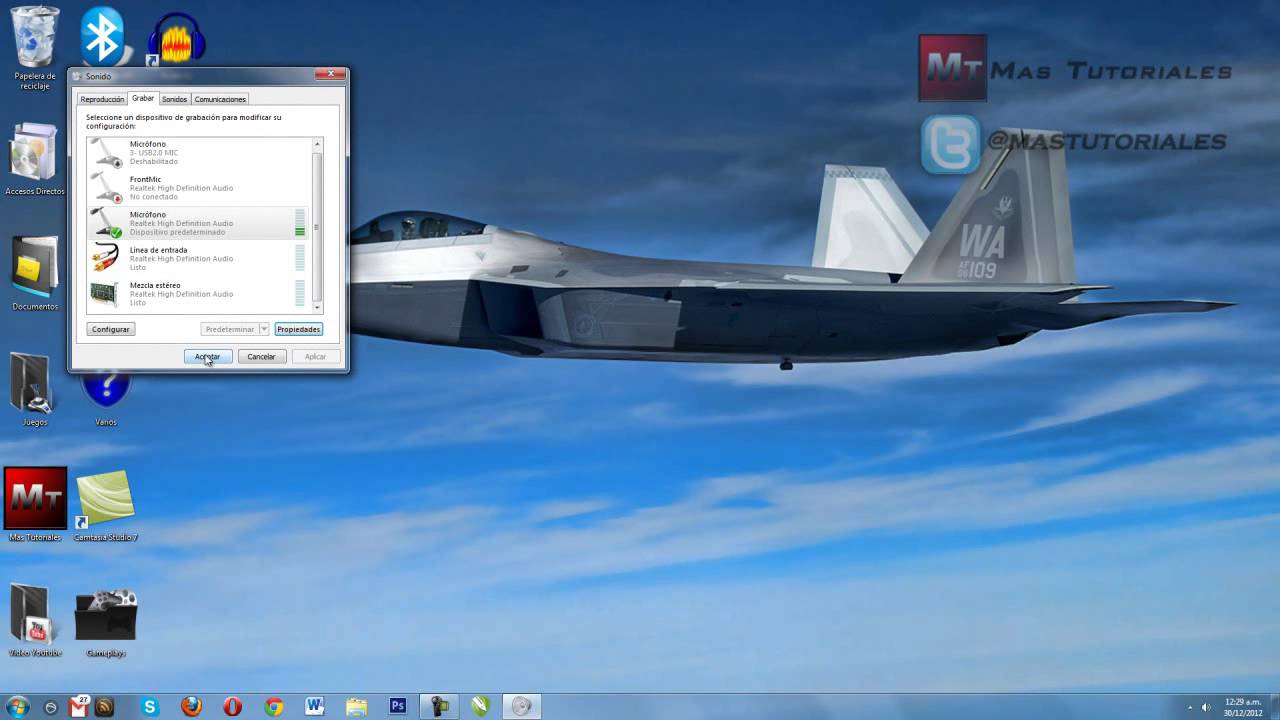This screenshot has width=1280, height=720.
Task: Close the Sonido window
Action: tap(330, 75)
